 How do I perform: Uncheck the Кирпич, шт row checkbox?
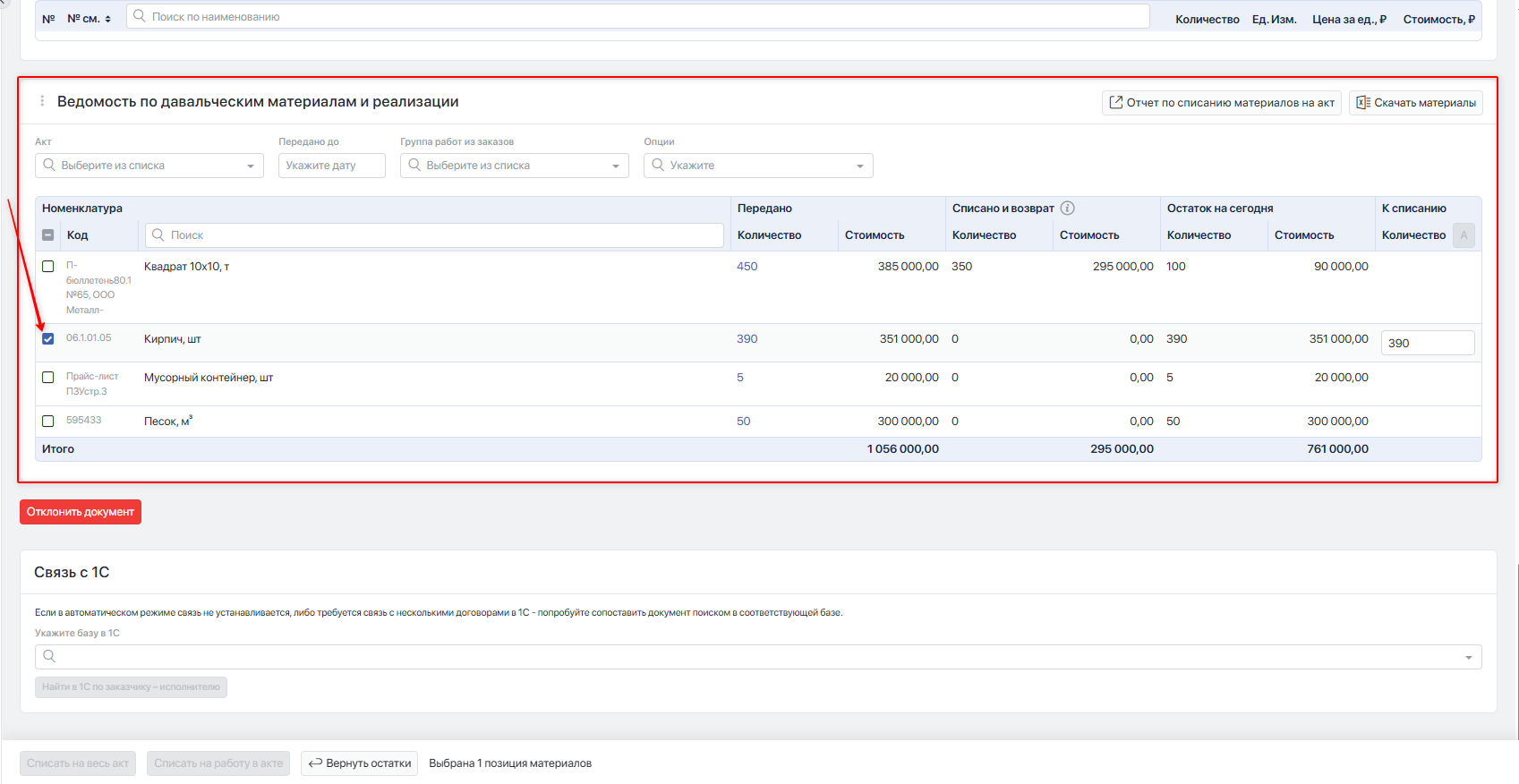coord(48,338)
